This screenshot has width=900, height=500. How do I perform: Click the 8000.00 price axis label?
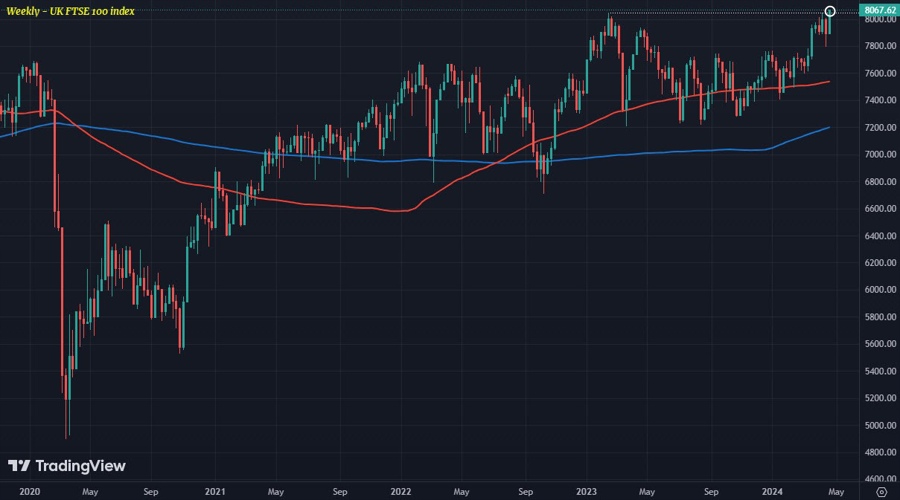point(878,20)
